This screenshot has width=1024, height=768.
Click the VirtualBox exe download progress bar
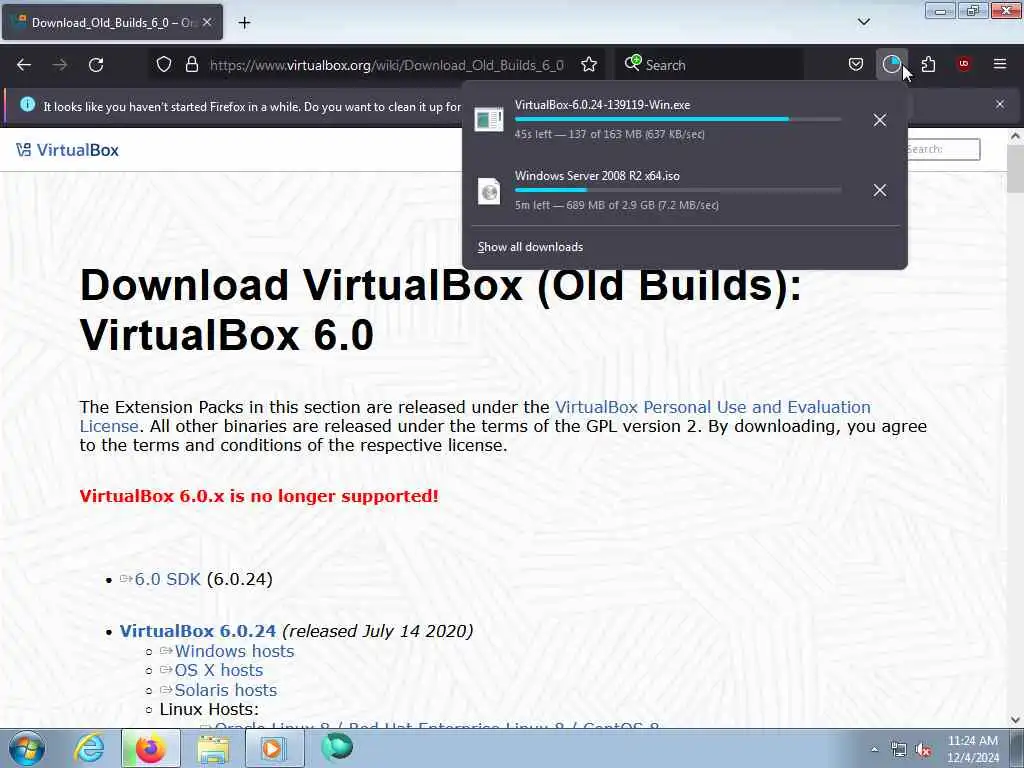(x=677, y=120)
